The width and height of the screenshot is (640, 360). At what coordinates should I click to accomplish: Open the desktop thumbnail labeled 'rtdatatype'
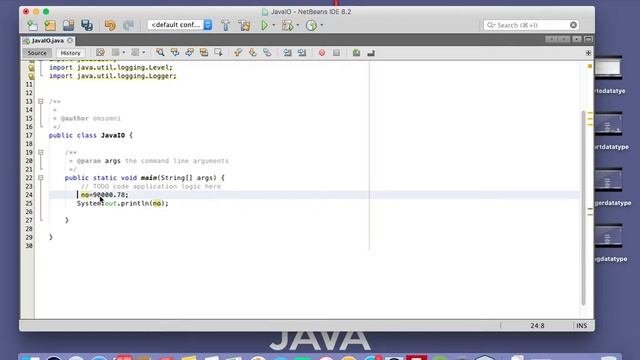[609, 124]
